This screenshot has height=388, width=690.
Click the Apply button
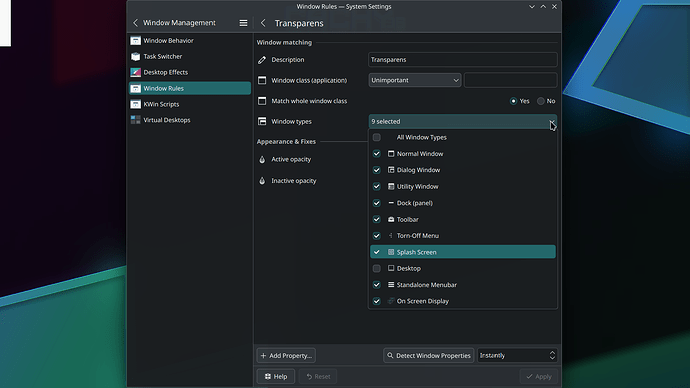point(539,377)
